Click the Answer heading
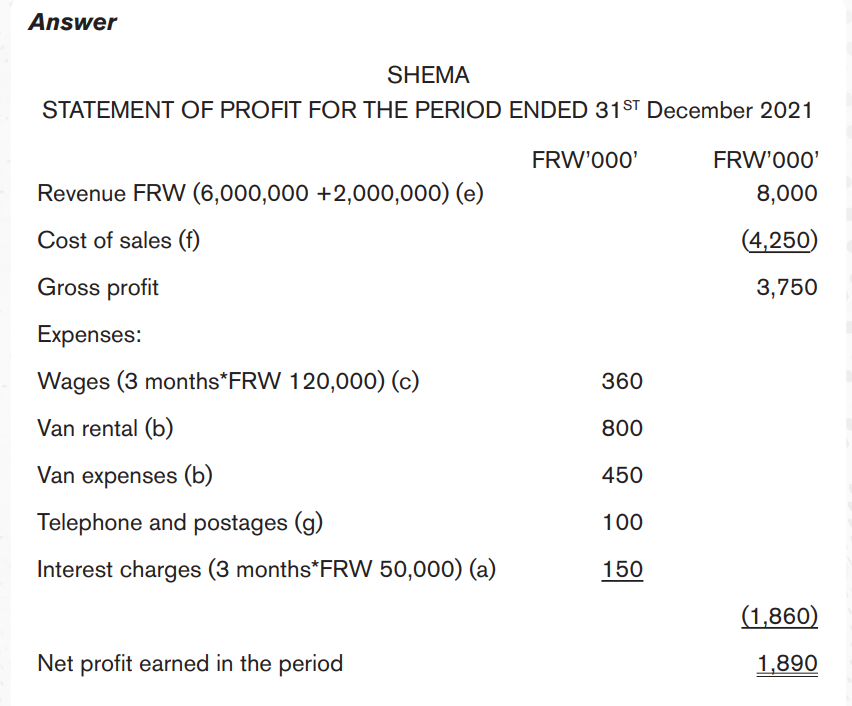The image size is (852, 706). [72, 22]
